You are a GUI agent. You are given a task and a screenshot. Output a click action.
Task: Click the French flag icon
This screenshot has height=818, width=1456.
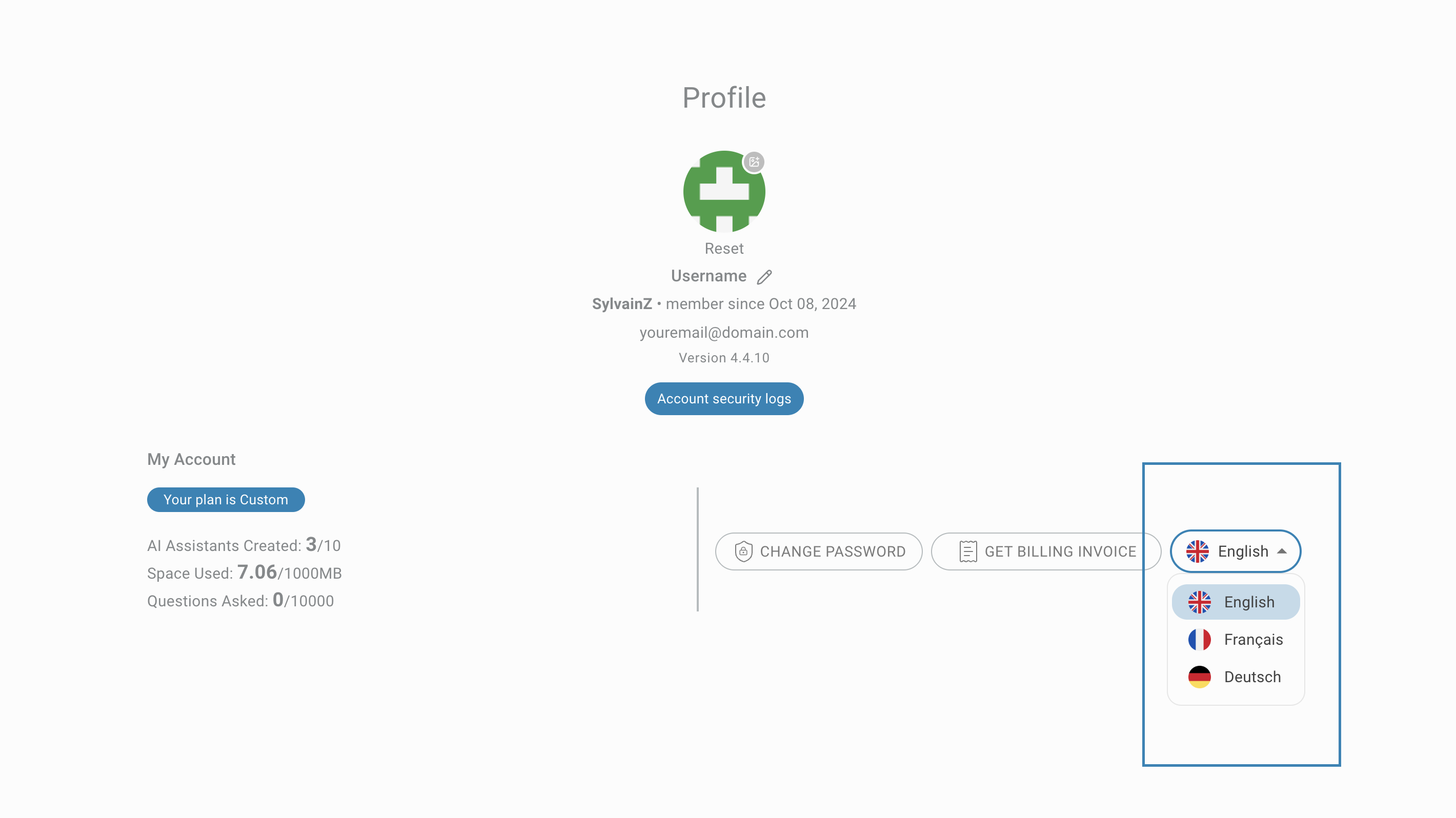point(1199,640)
